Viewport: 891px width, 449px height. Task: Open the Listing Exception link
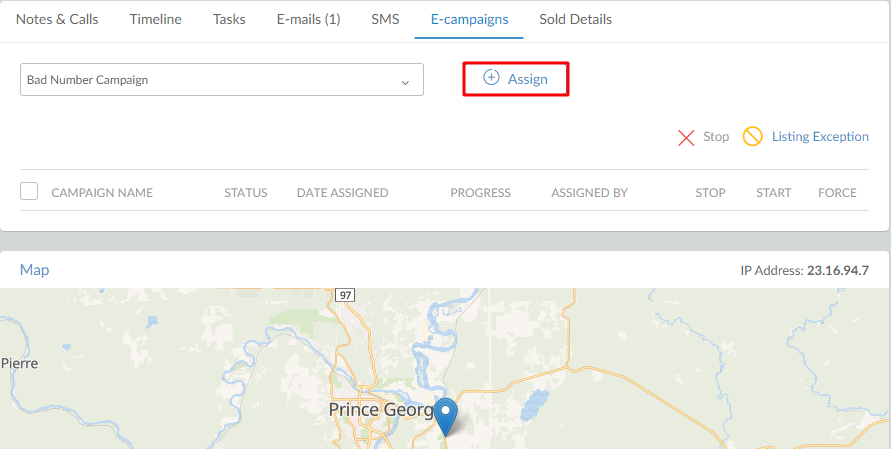pos(820,137)
